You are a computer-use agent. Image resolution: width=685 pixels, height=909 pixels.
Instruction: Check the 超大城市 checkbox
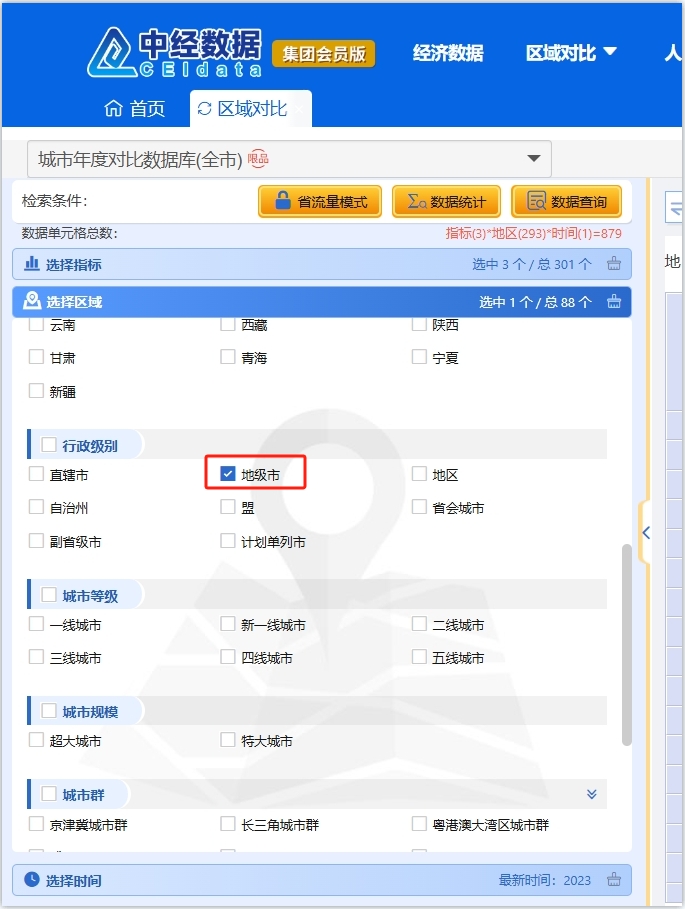(x=37, y=740)
